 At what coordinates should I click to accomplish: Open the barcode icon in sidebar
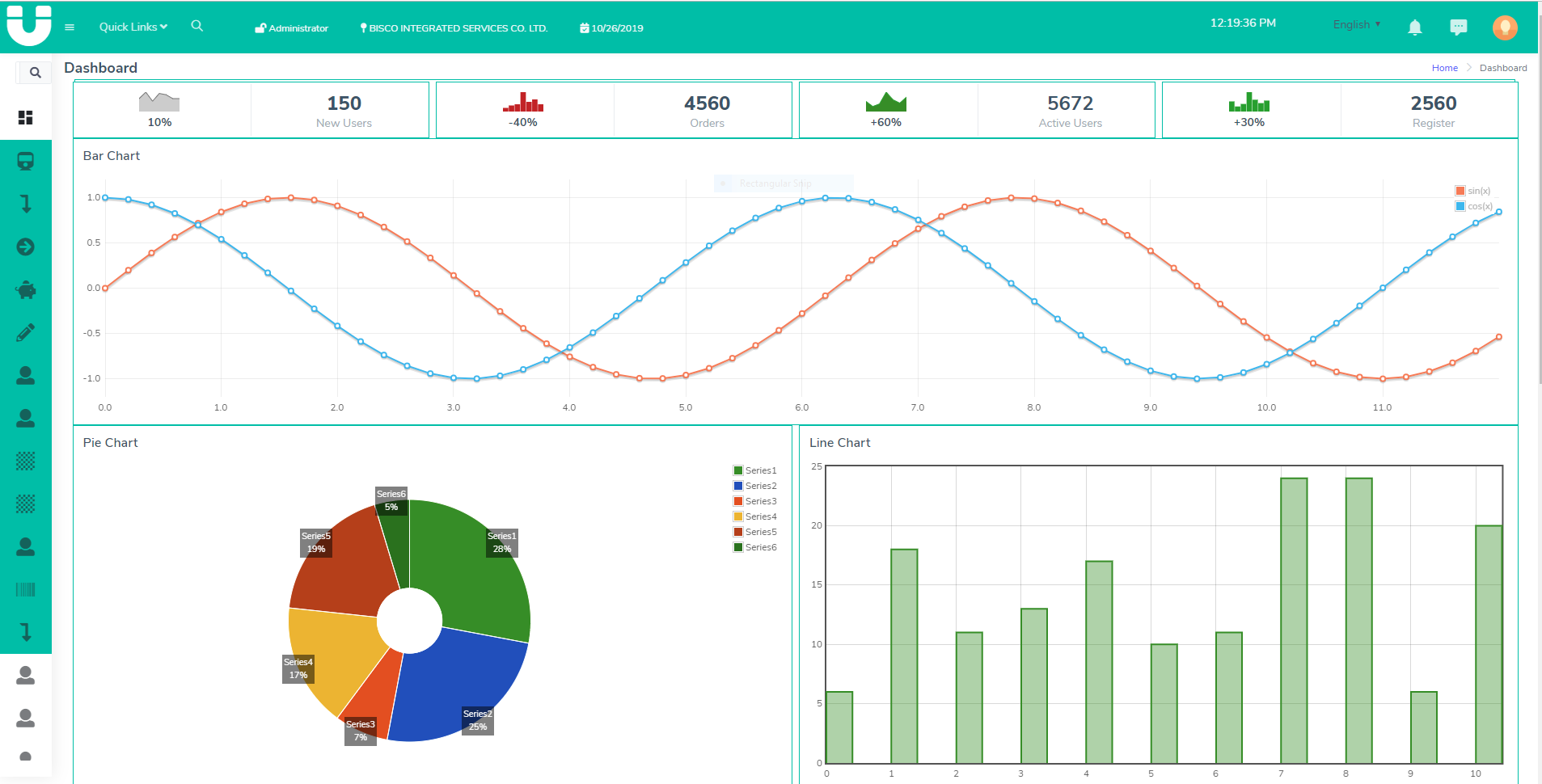point(26,589)
